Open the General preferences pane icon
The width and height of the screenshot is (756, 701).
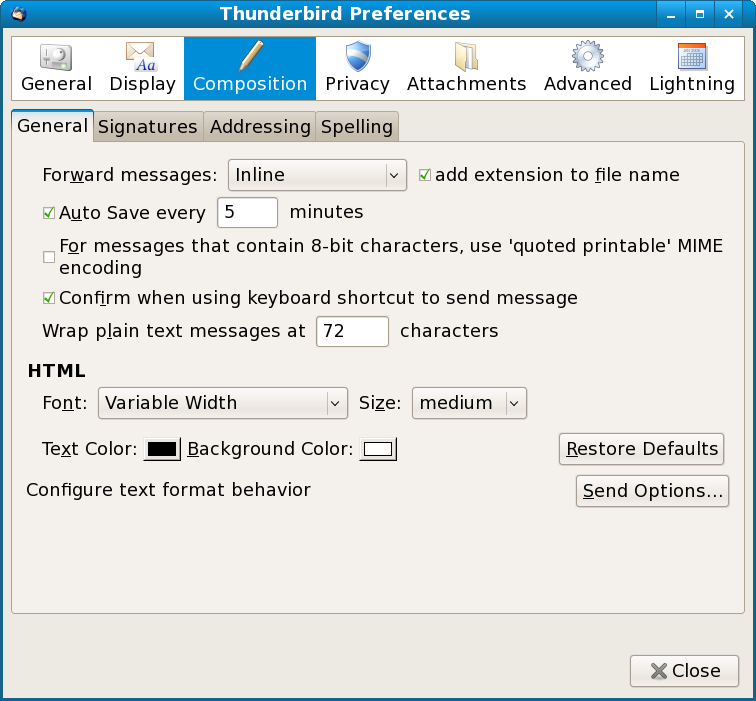click(56, 58)
